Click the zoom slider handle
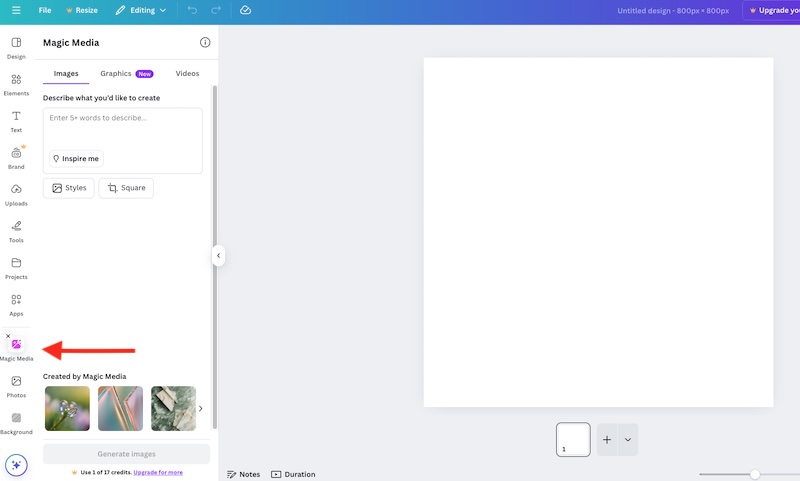This screenshot has height=481, width=800. click(x=755, y=474)
